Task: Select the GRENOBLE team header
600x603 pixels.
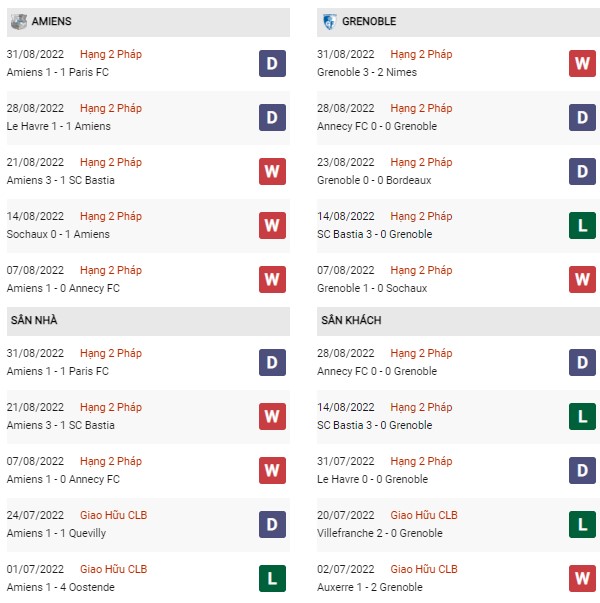Action: click(458, 22)
